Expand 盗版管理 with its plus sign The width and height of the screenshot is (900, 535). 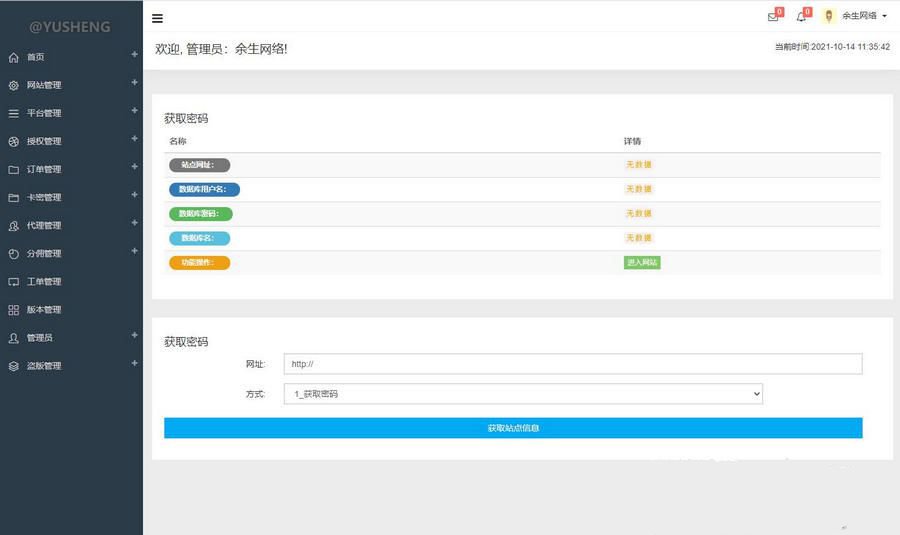tap(134, 363)
